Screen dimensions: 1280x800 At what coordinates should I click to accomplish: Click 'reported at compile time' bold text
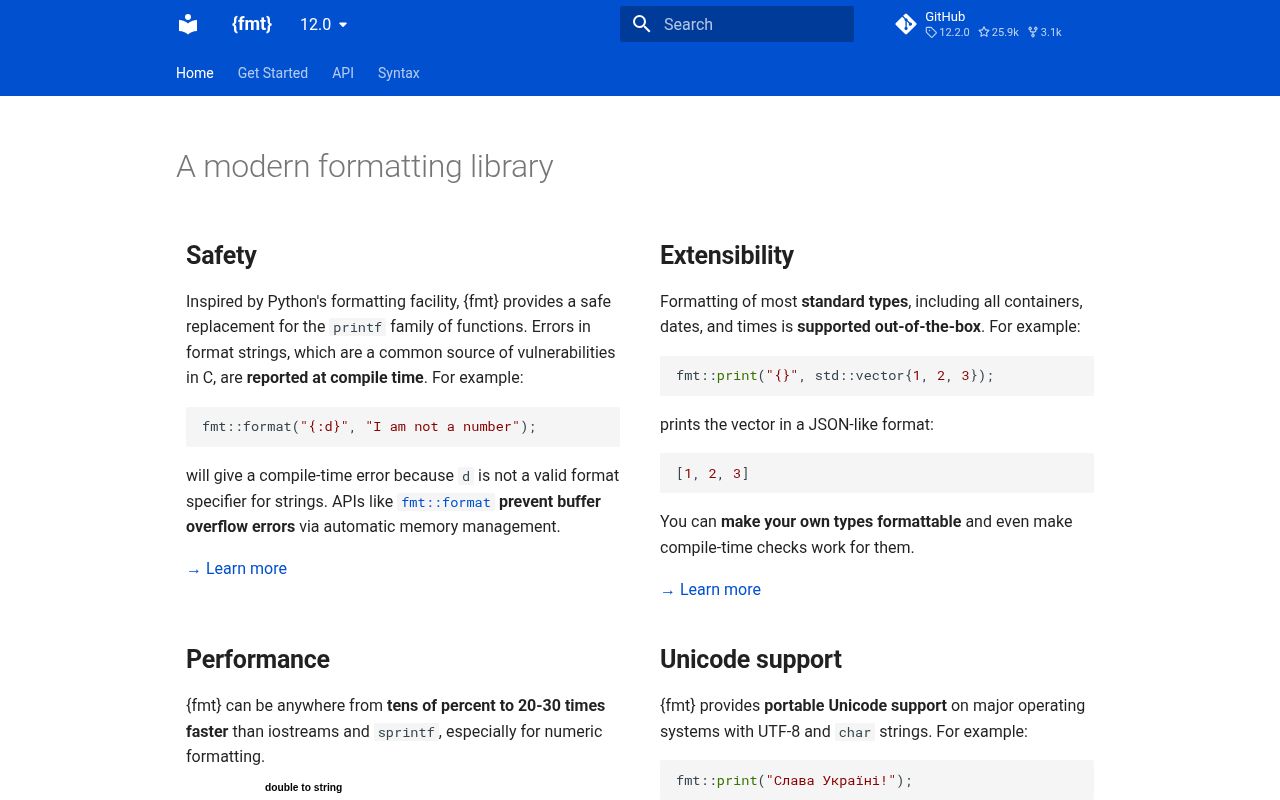coord(335,377)
